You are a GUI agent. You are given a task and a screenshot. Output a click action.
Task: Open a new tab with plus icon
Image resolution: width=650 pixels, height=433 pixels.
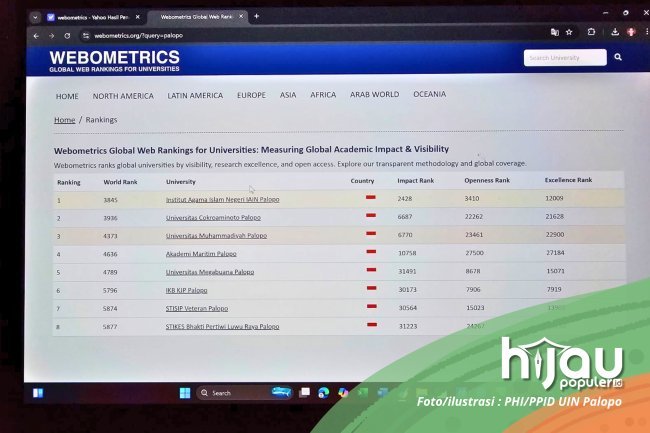click(x=256, y=16)
